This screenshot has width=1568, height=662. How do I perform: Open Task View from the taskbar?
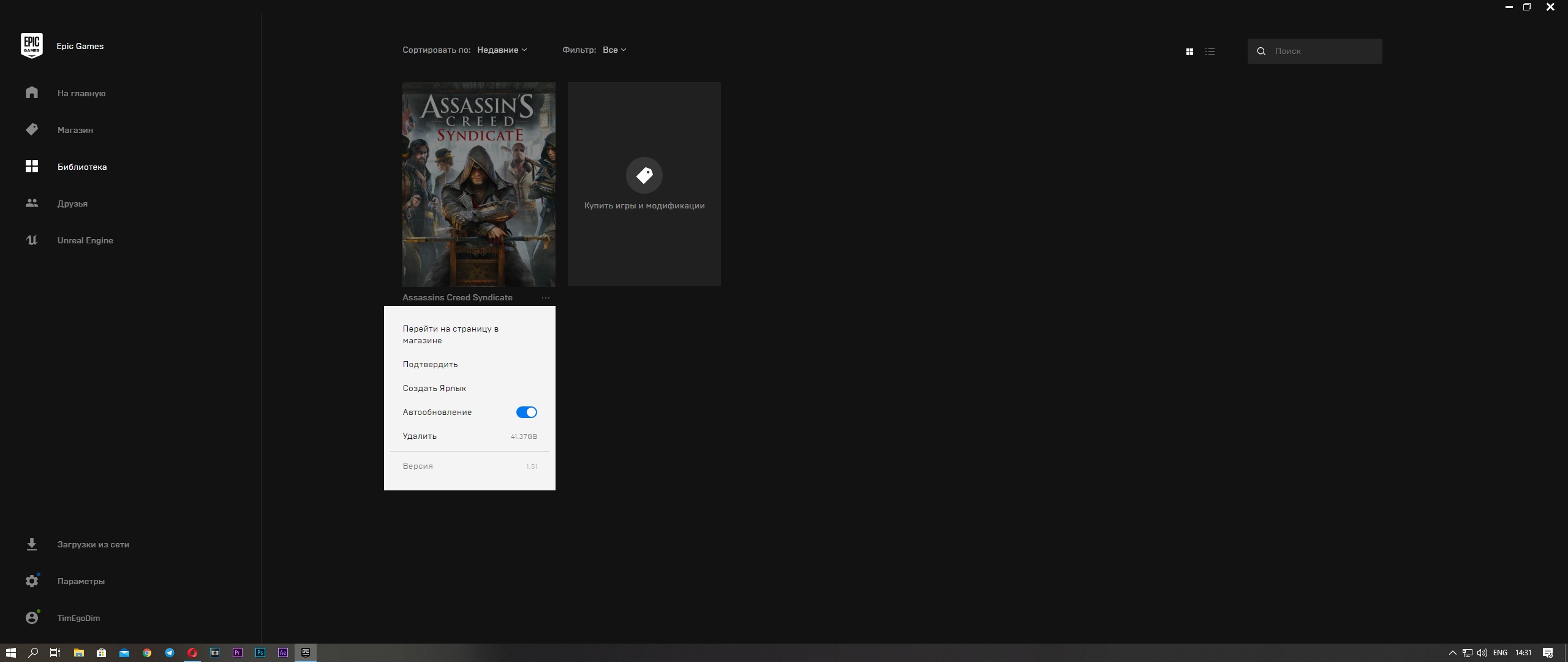click(x=55, y=653)
